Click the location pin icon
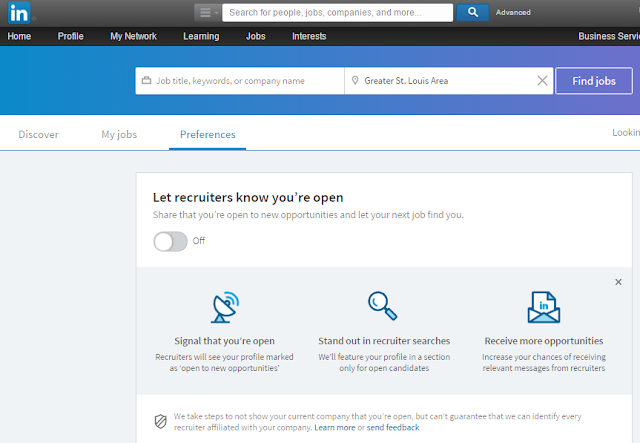640x443 pixels. [x=355, y=80]
